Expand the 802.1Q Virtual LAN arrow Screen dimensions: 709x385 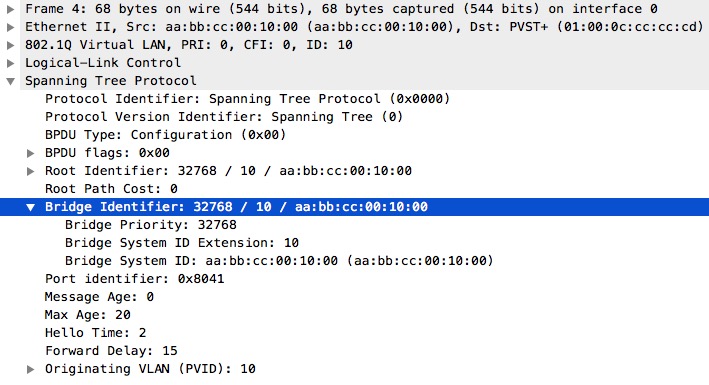click(x=10, y=45)
